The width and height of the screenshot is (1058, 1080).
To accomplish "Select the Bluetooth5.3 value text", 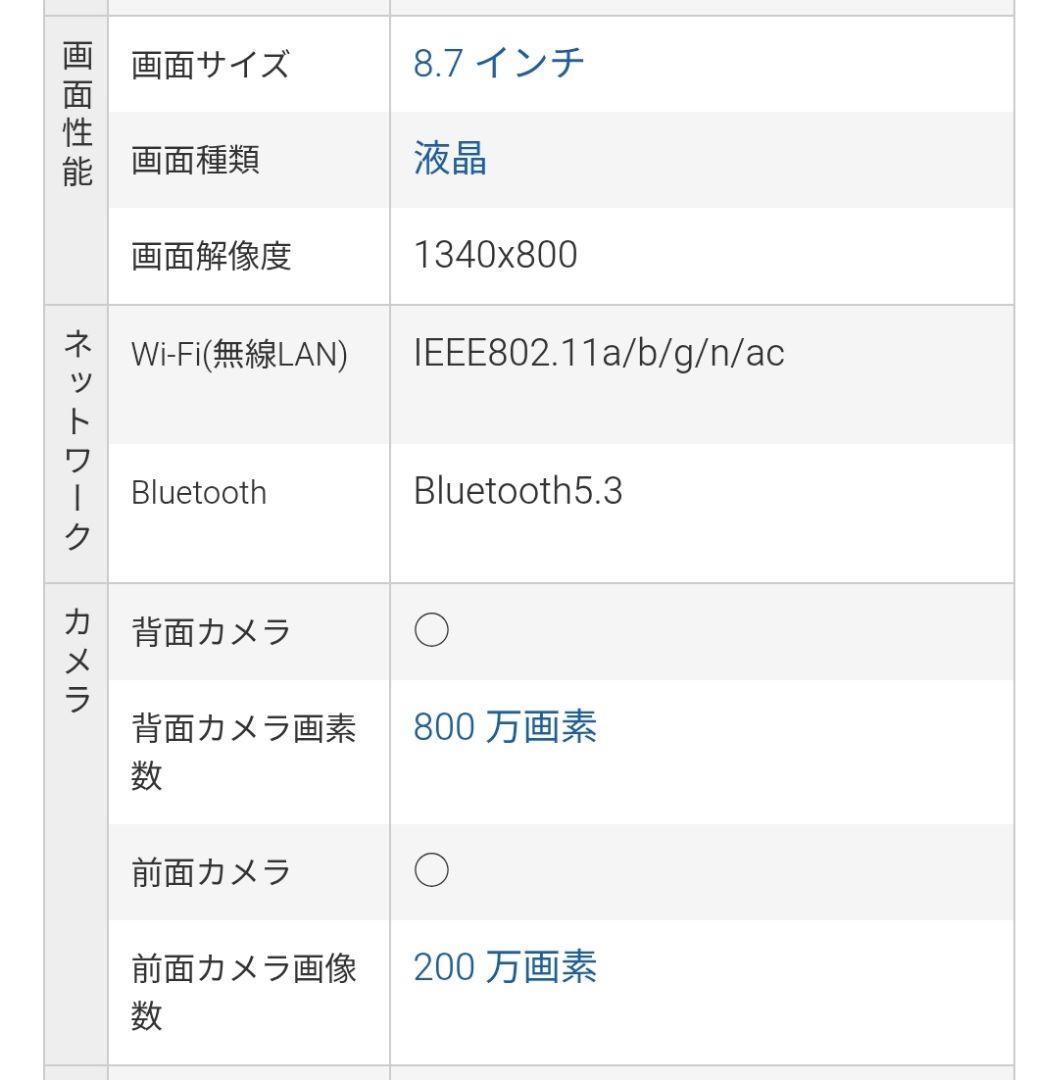I will tap(517, 491).
